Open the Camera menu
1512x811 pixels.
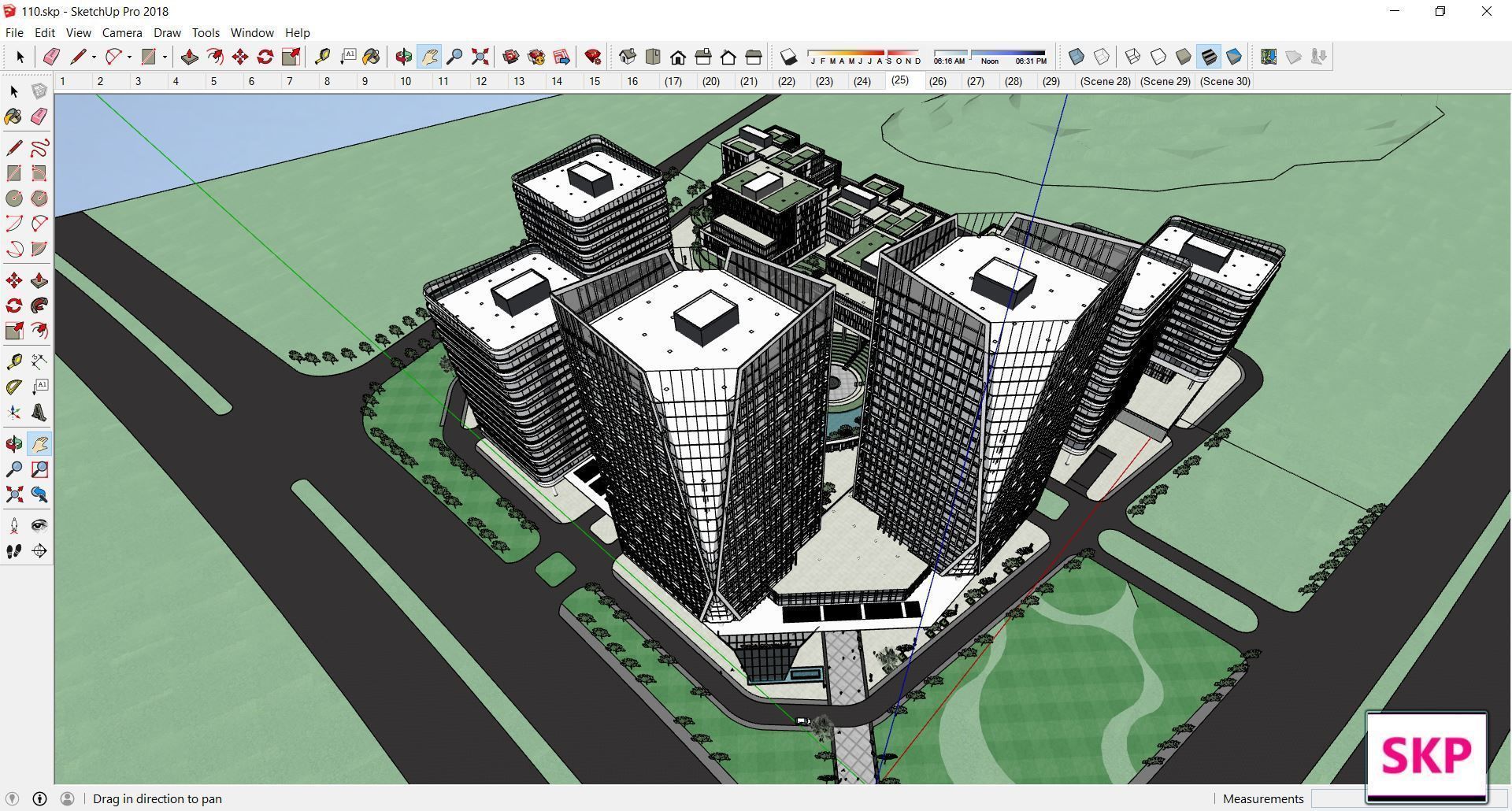tap(122, 32)
